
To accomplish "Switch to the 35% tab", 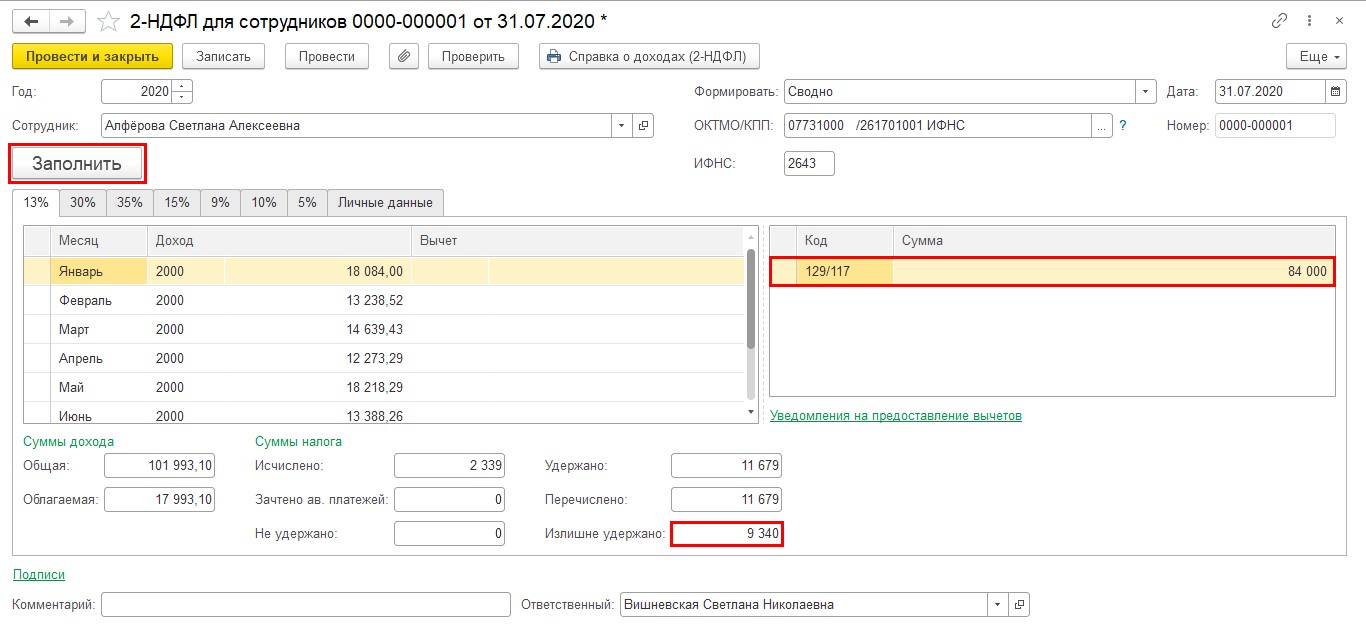I will click(x=130, y=202).
